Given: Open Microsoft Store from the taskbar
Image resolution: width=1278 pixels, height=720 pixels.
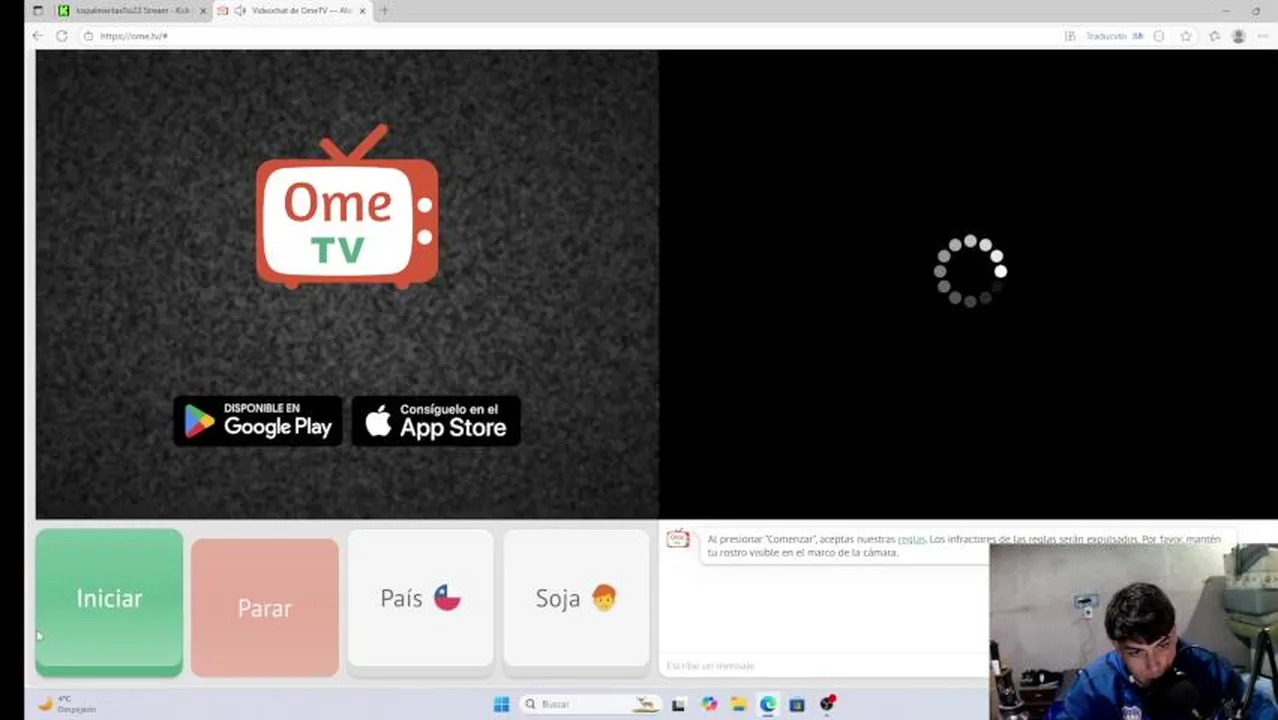Looking at the screenshot, I should click(x=797, y=704).
